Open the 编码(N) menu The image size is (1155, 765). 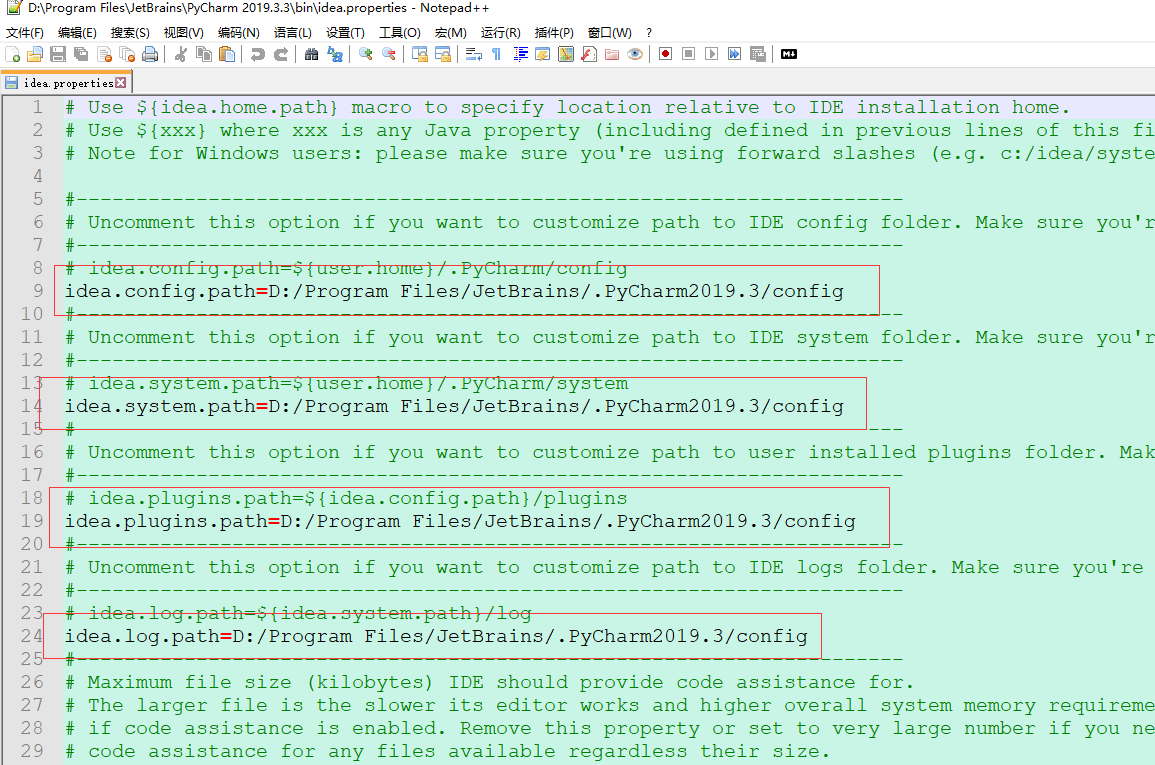pyautogui.click(x=239, y=32)
